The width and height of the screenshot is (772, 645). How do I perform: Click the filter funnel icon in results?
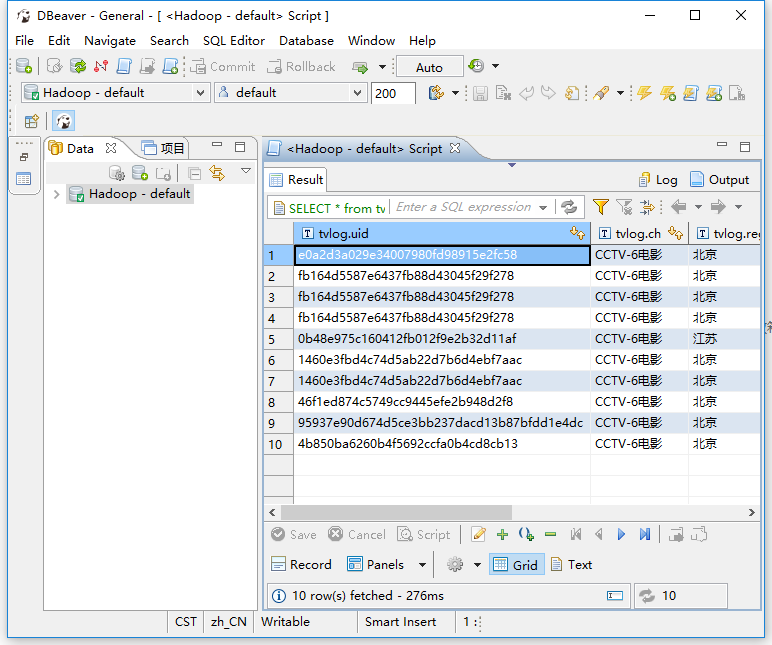pyautogui.click(x=600, y=207)
